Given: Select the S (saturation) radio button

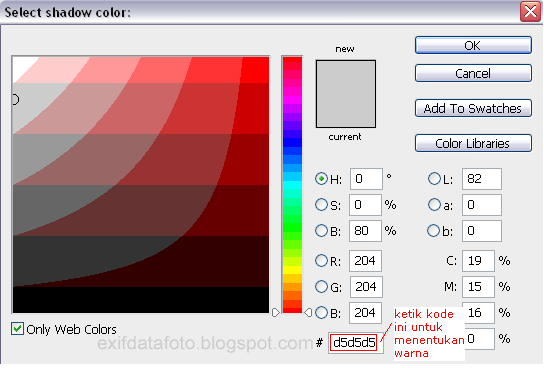Looking at the screenshot, I should [x=322, y=205].
